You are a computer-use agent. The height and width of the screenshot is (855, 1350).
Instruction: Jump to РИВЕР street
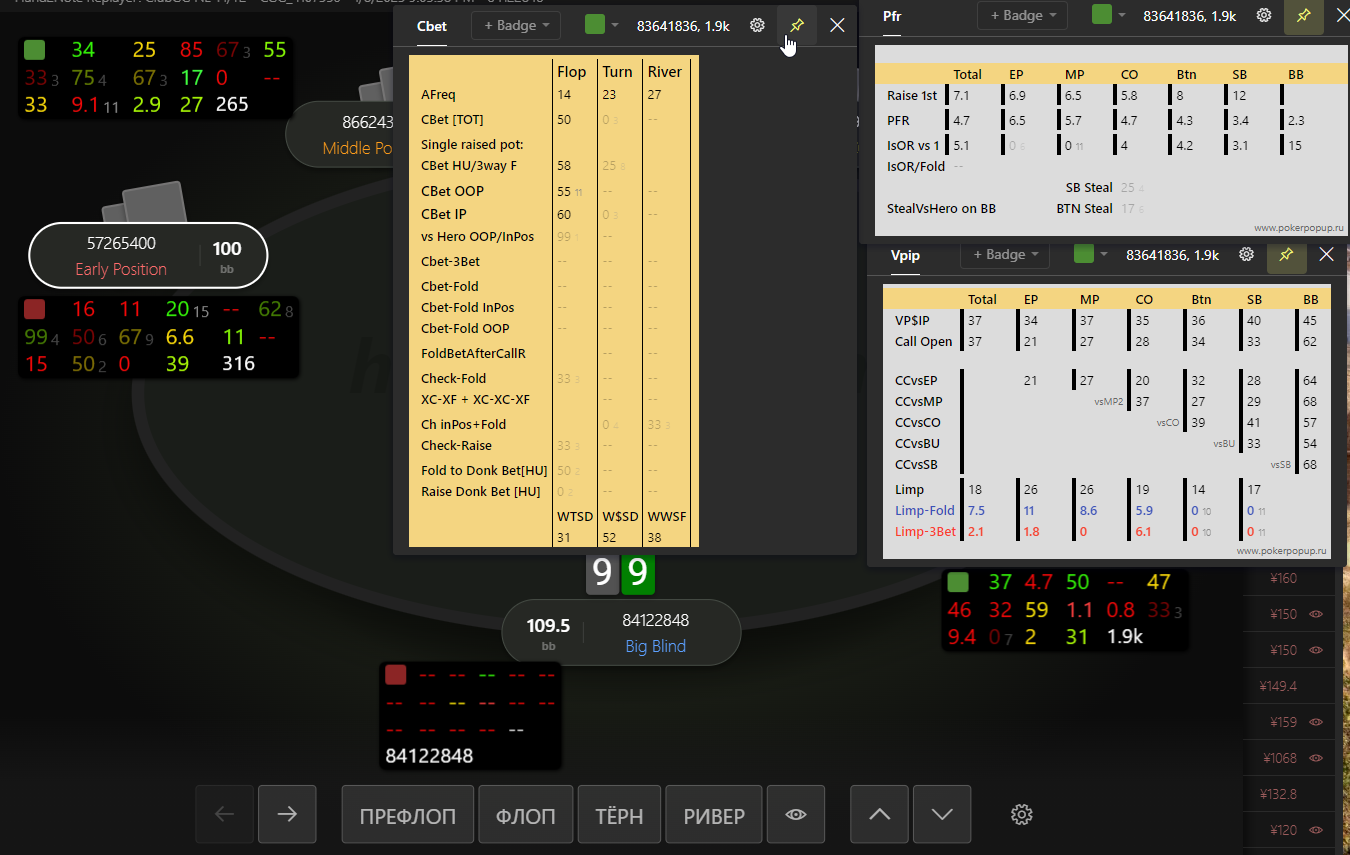714,815
